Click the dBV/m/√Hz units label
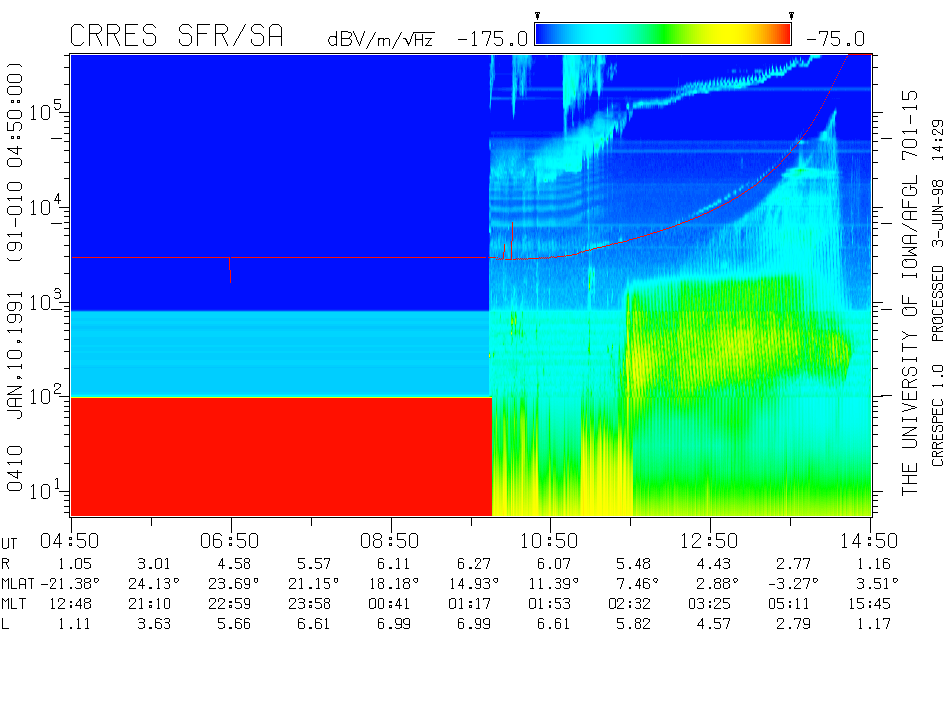Viewport: 945px width, 720px height. [x=380, y=40]
